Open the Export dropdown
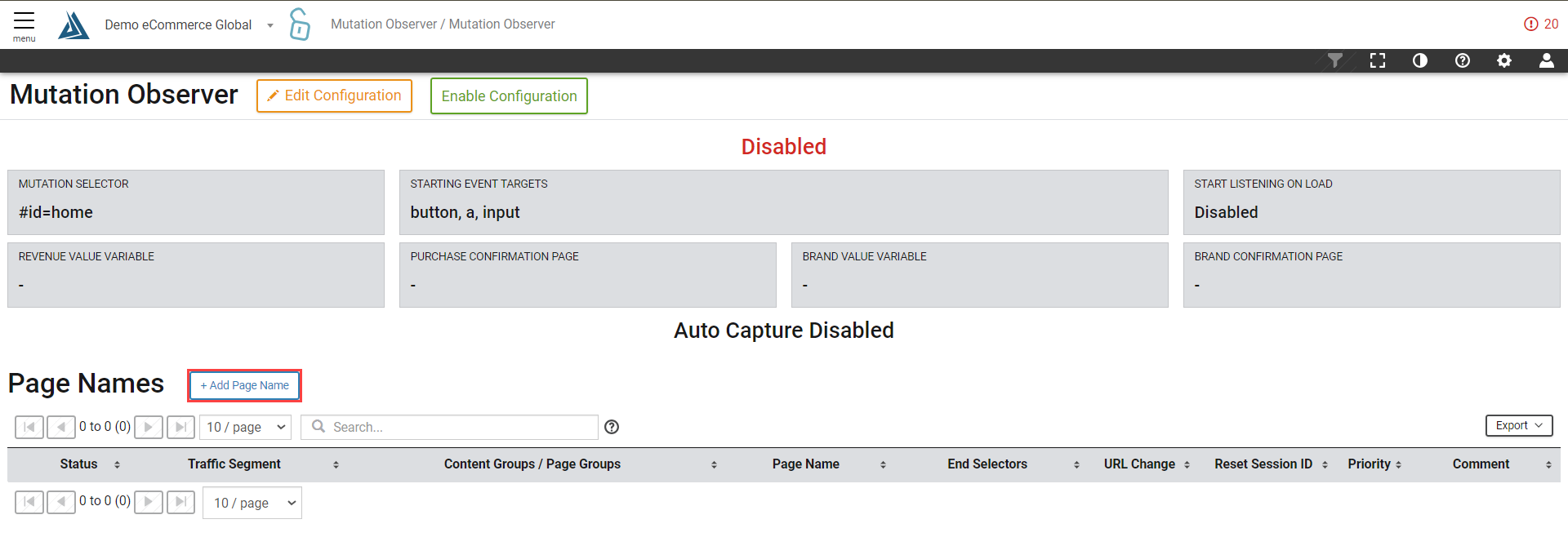This screenshot has width=1568, height=546. [1519, 425]
